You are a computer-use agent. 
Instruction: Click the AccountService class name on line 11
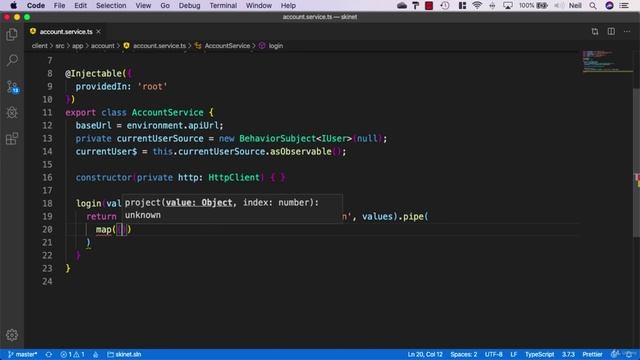tap(167, 112)
